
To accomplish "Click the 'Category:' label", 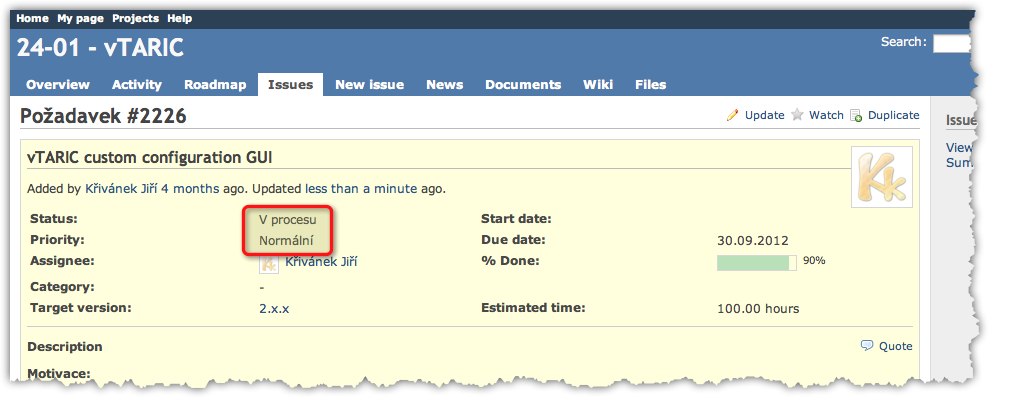I will pyautogui.click(x=62, y=286).
